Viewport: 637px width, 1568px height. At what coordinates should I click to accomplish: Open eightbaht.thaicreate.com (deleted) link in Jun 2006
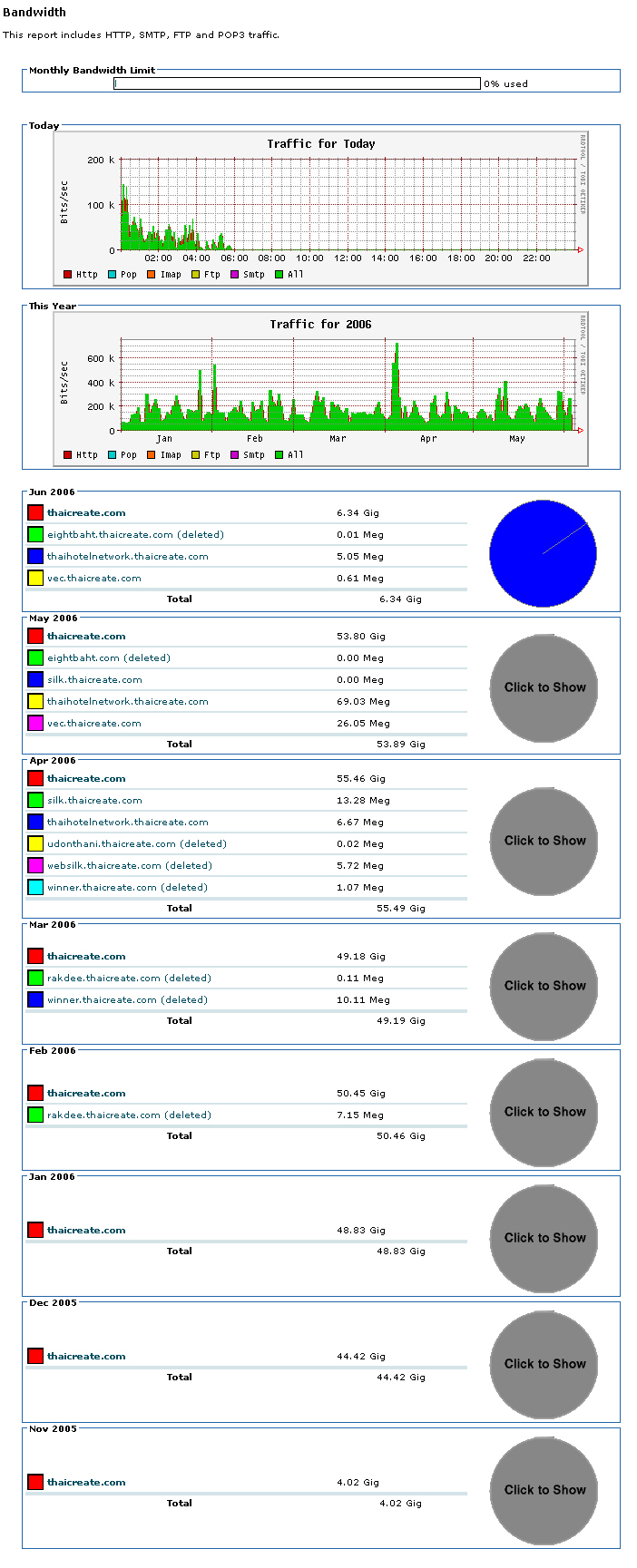tap(135, 535)
